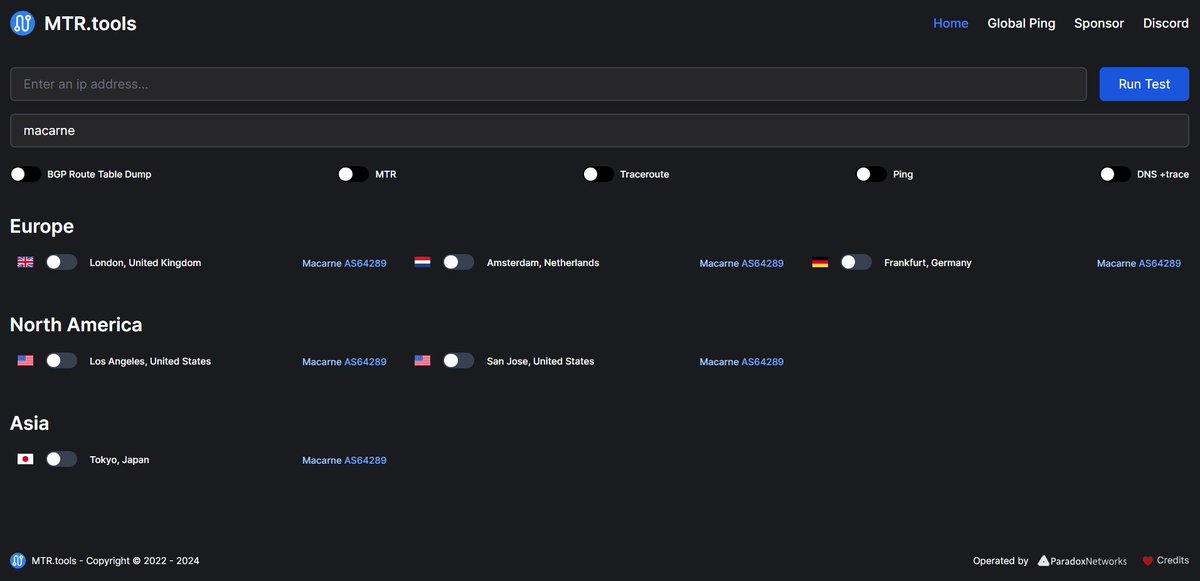
Task: Click the 'Asia' section heading
Action: (30, 423)
